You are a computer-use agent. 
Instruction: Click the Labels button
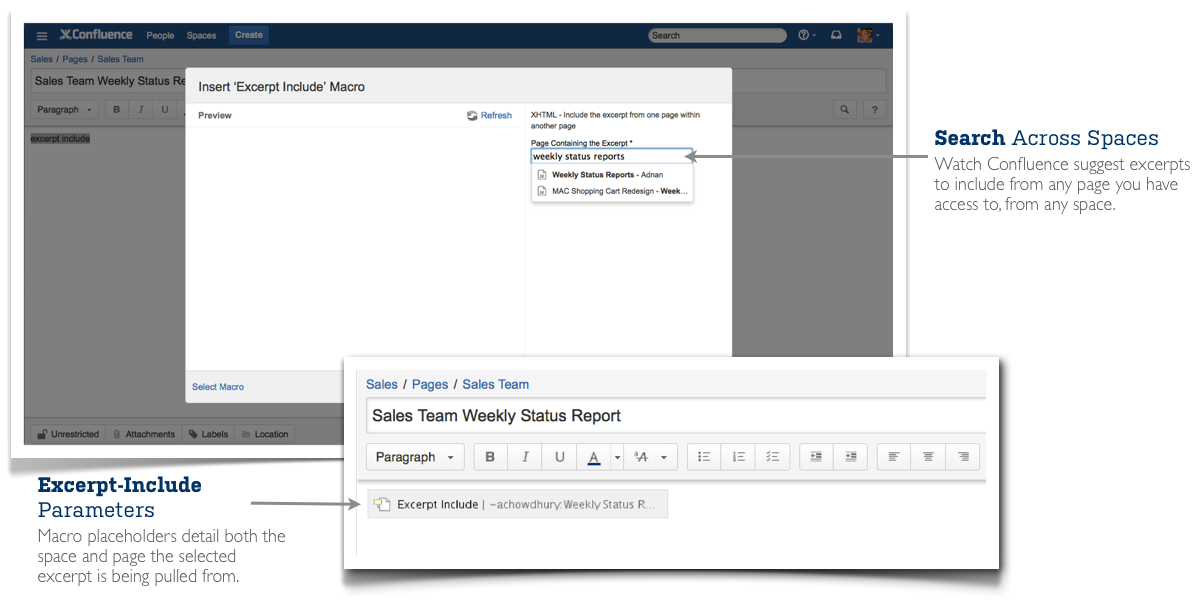(x=208, y=434)
